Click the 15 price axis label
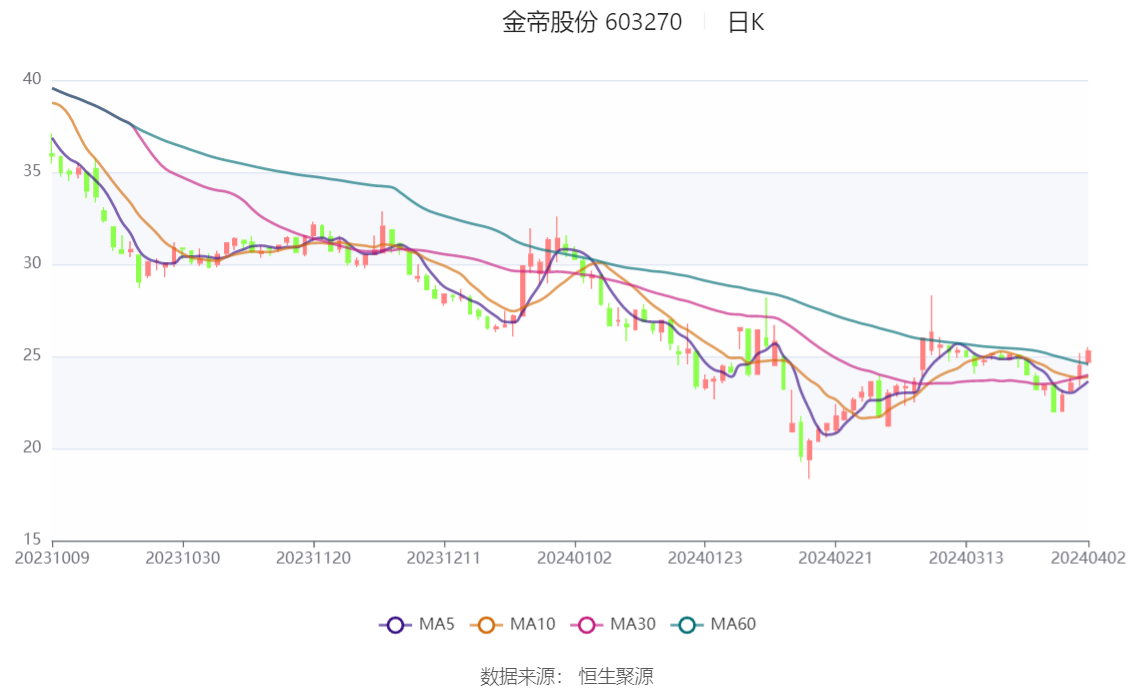 pos(32,540)
